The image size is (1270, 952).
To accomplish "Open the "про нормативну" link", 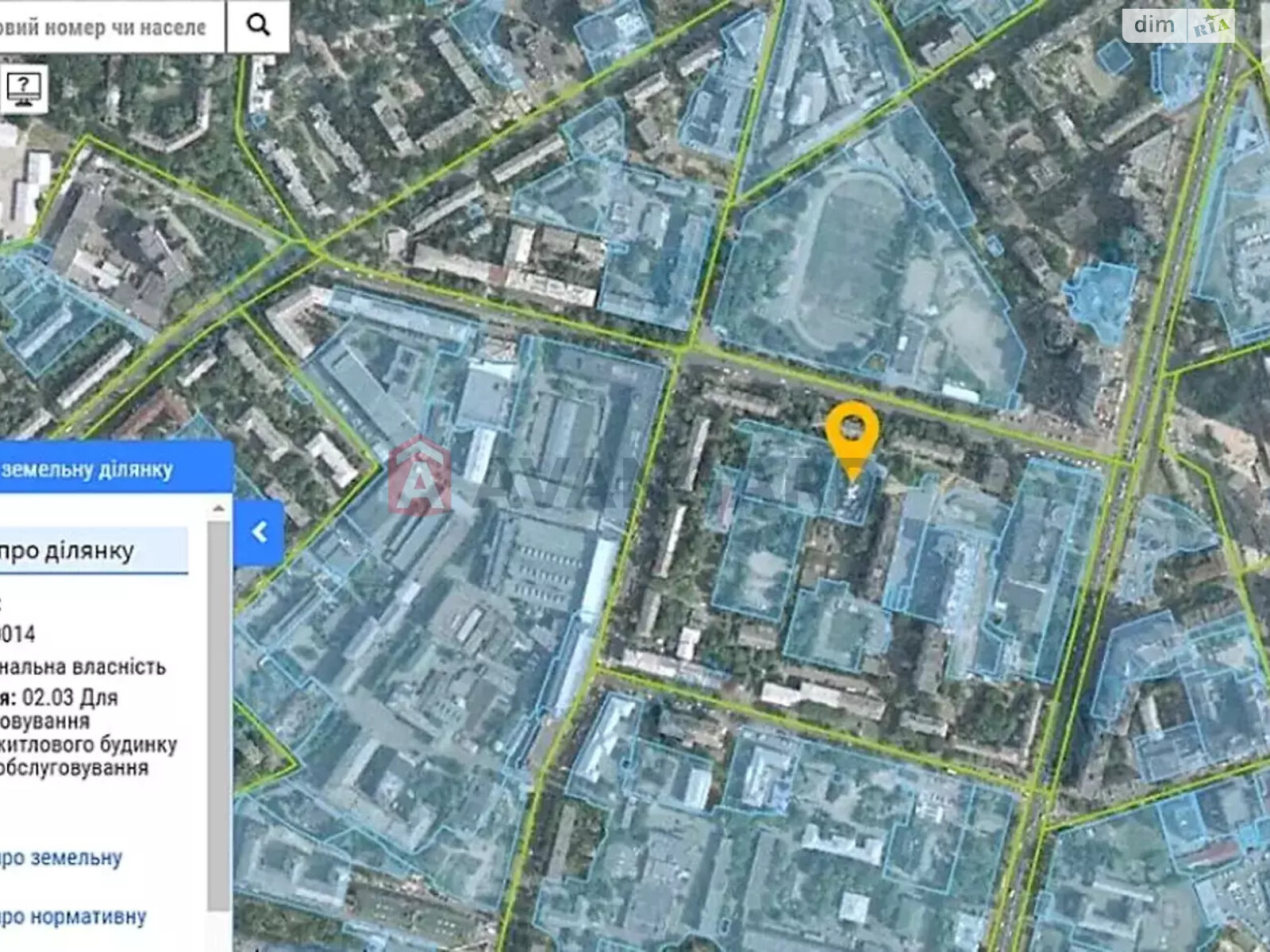I will click(73, 916).
